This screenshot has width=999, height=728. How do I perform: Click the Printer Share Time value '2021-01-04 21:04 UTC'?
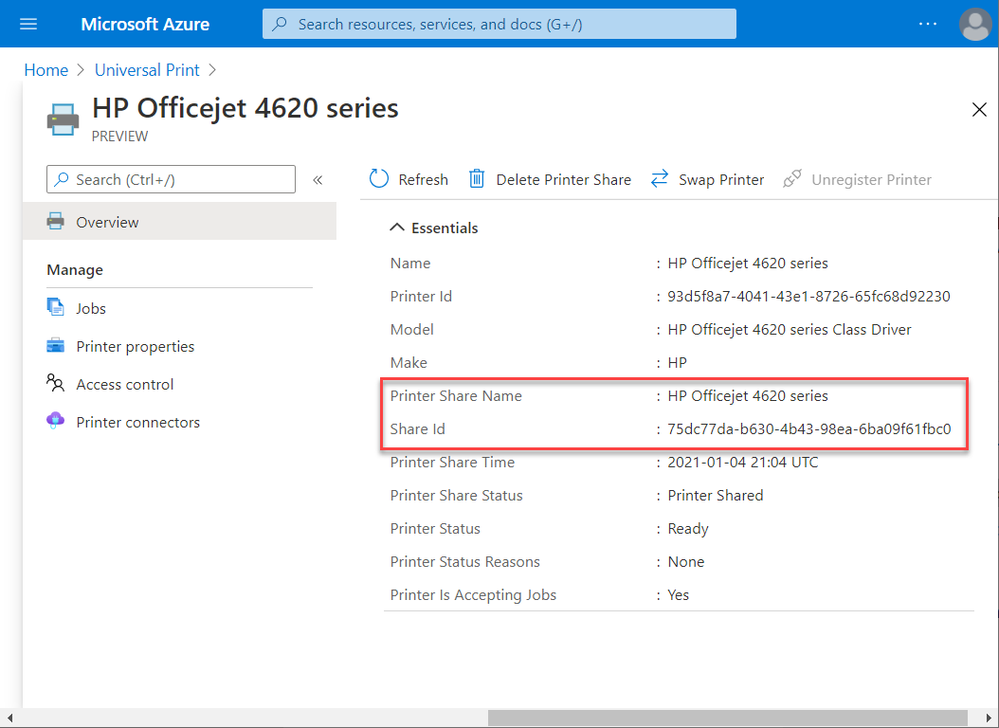tap(743, 462)
